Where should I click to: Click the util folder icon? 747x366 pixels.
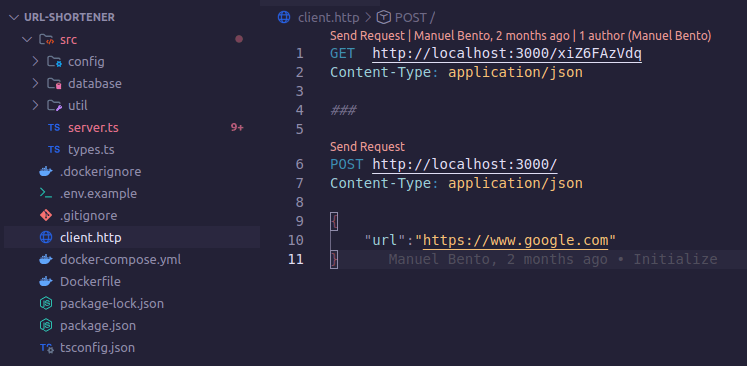point(54,105)
